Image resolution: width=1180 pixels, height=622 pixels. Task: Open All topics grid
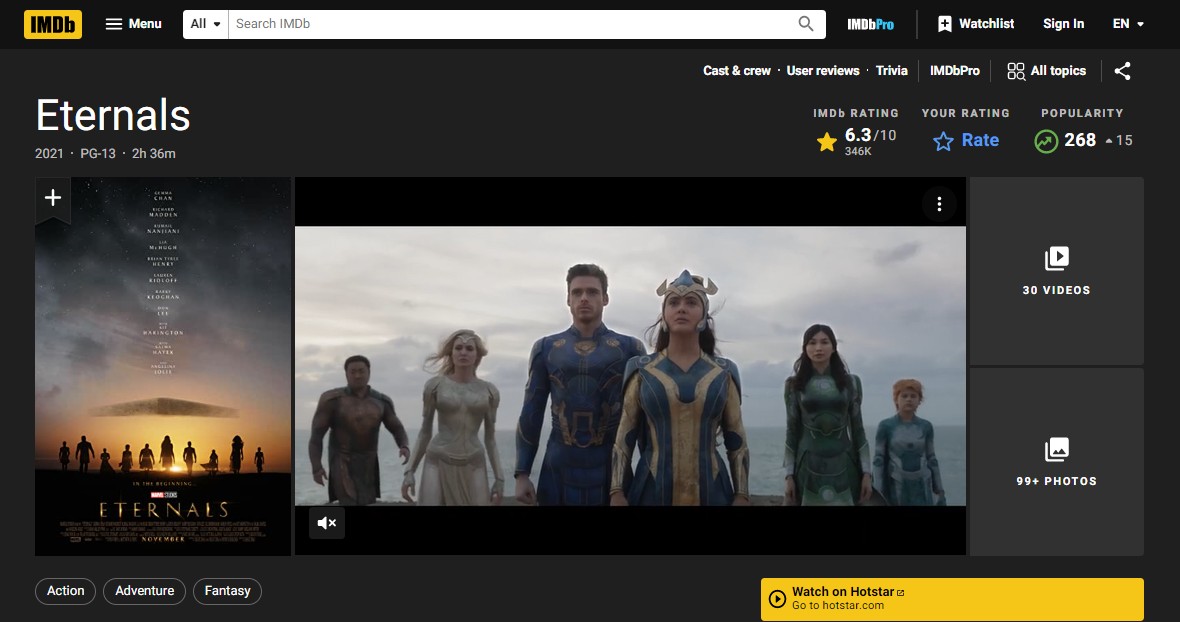(x=1047, y=71)
